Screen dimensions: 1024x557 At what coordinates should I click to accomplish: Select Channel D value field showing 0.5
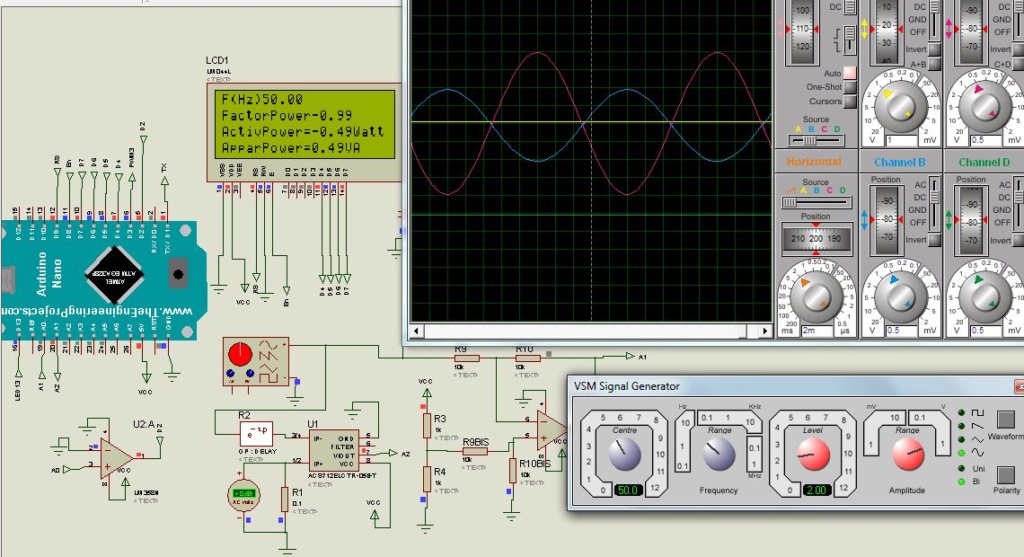point(987,330)
